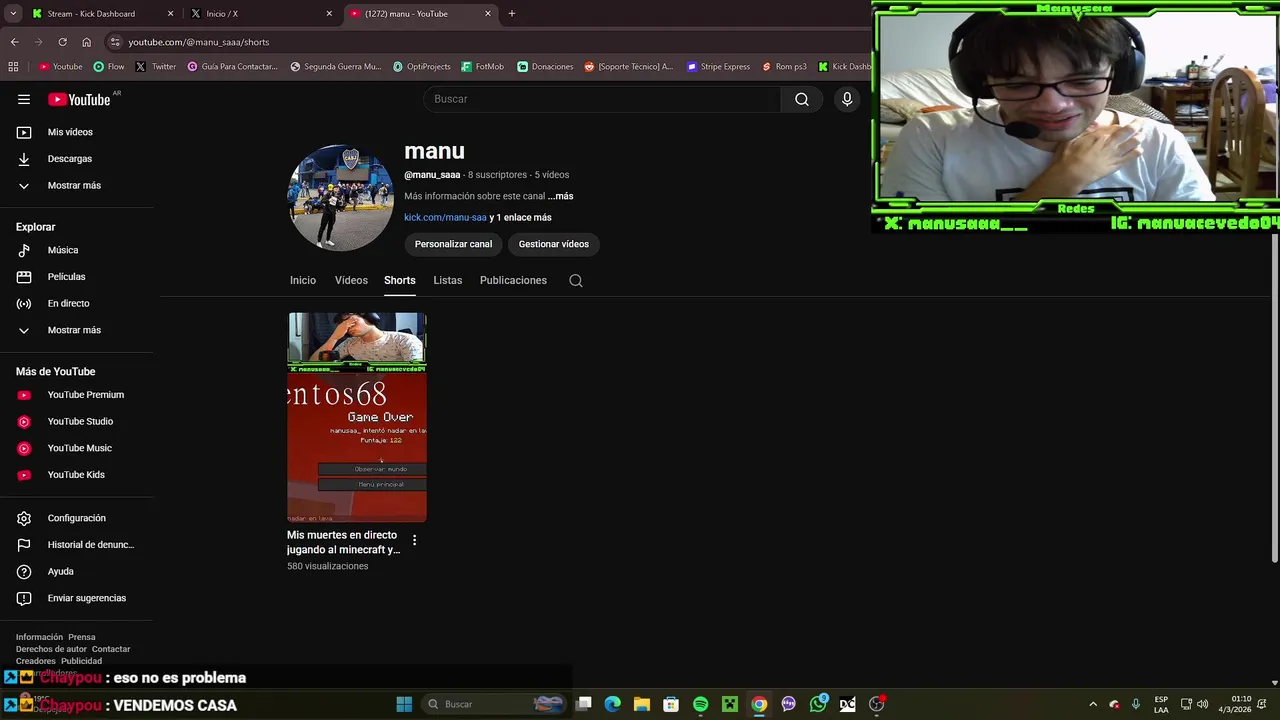The height and width of the screenshot is (720, 1280).
Task: Open YouTube Premium link
Action: tap(86, 395)
